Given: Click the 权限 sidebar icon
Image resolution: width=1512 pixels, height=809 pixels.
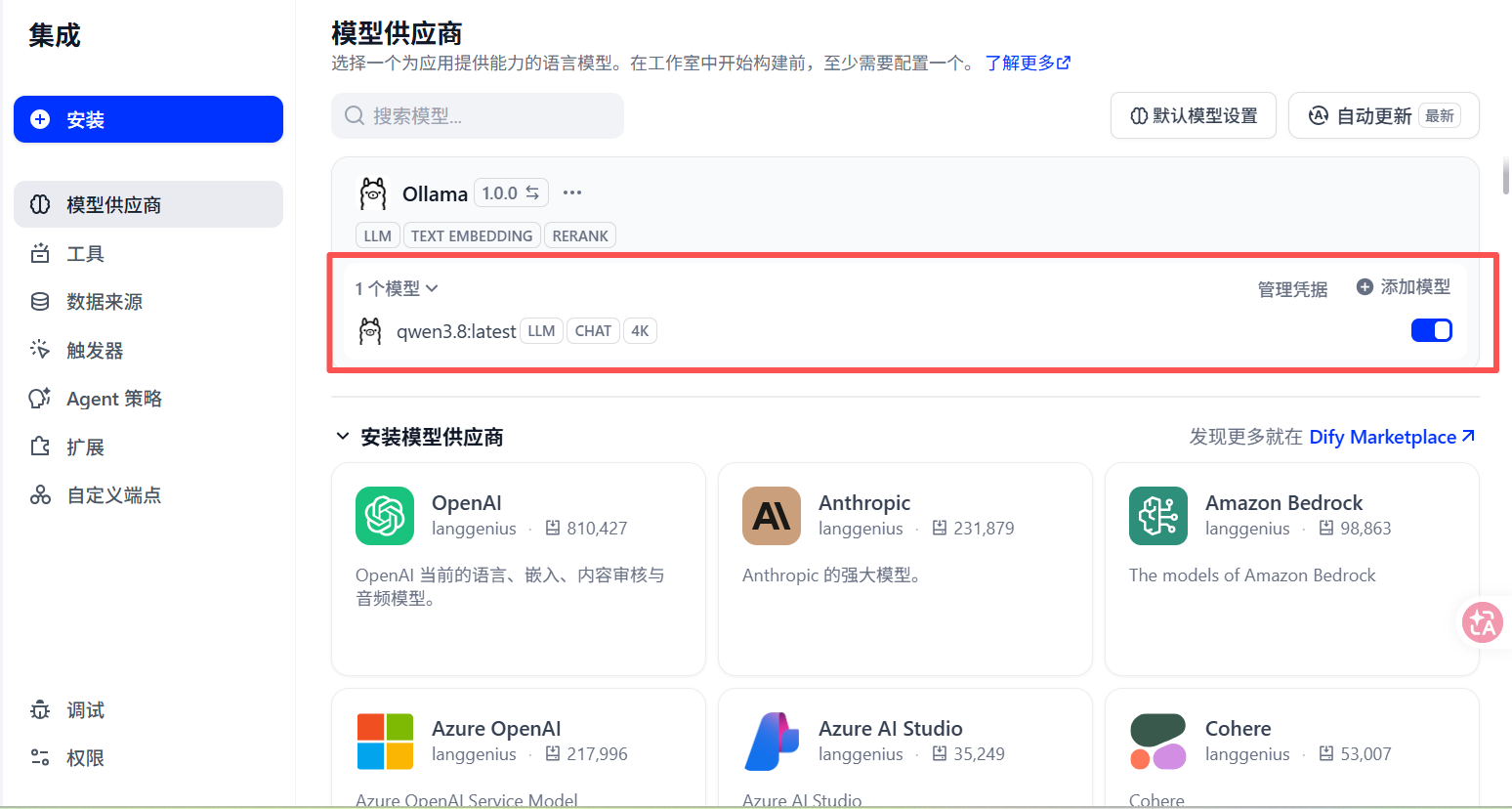Looking at the screenshot, I should 40,757.
